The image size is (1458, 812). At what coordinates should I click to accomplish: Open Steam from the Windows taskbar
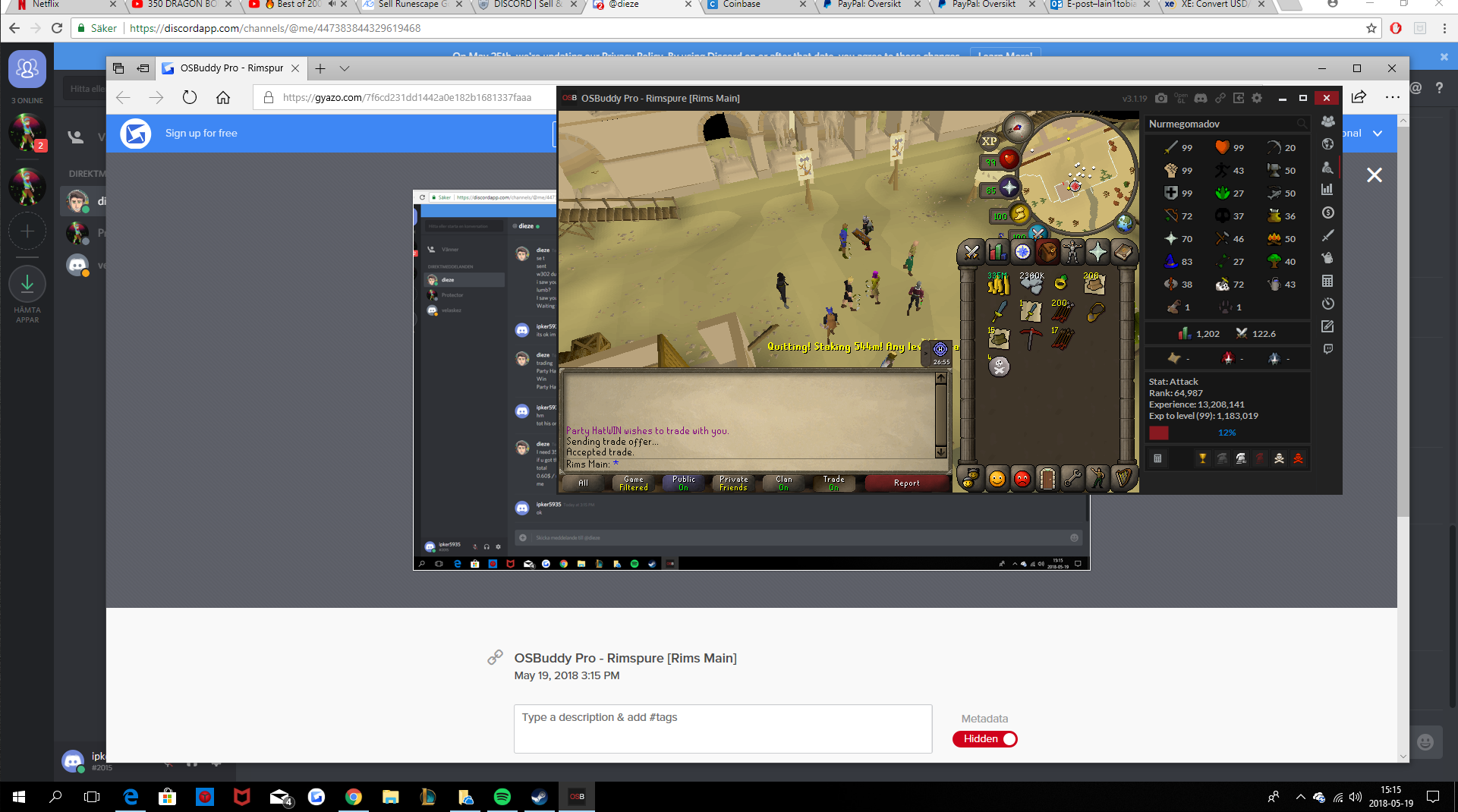(x=539, y=797)
